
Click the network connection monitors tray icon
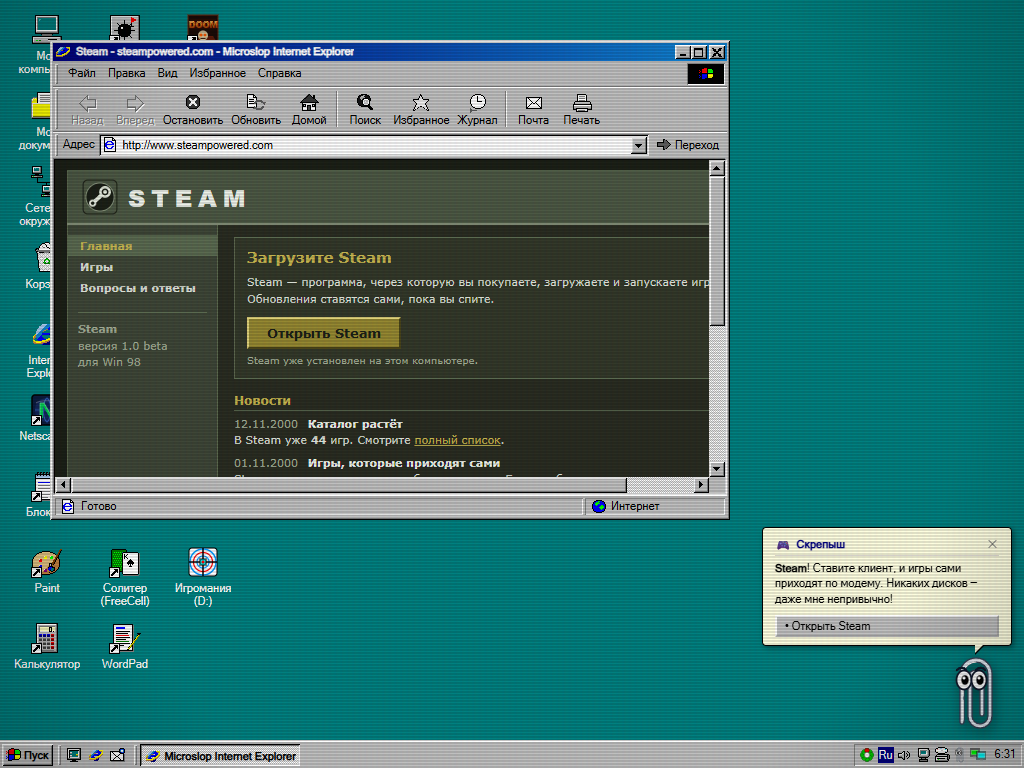pyautogui.click(x=978, y=755)
